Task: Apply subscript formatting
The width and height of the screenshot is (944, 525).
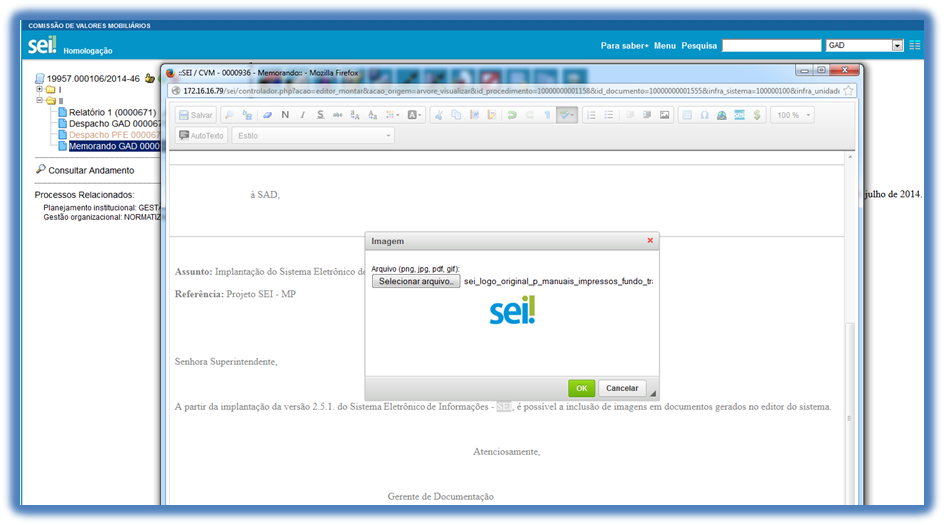Action: pyautogui.click(x=373, y=115)
